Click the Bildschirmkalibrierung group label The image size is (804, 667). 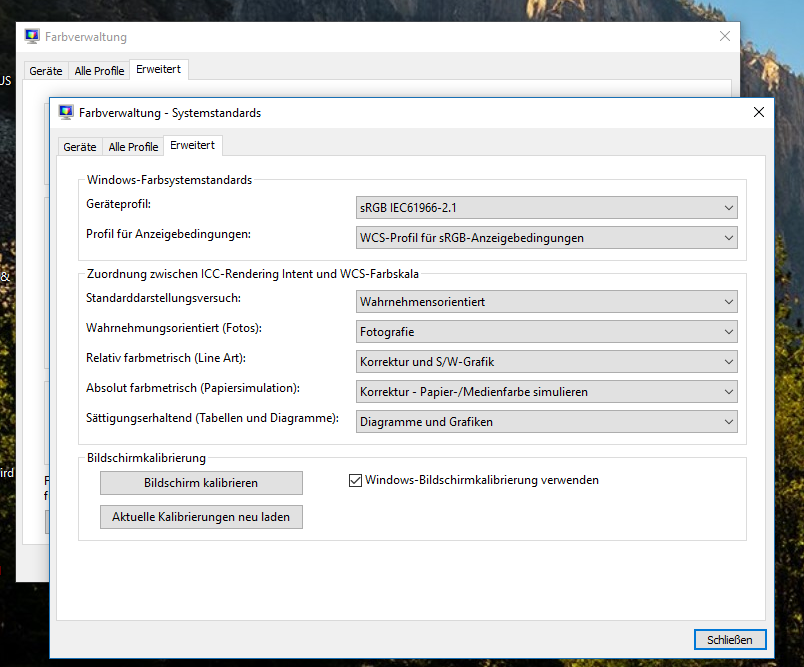[x=147, y=458]
